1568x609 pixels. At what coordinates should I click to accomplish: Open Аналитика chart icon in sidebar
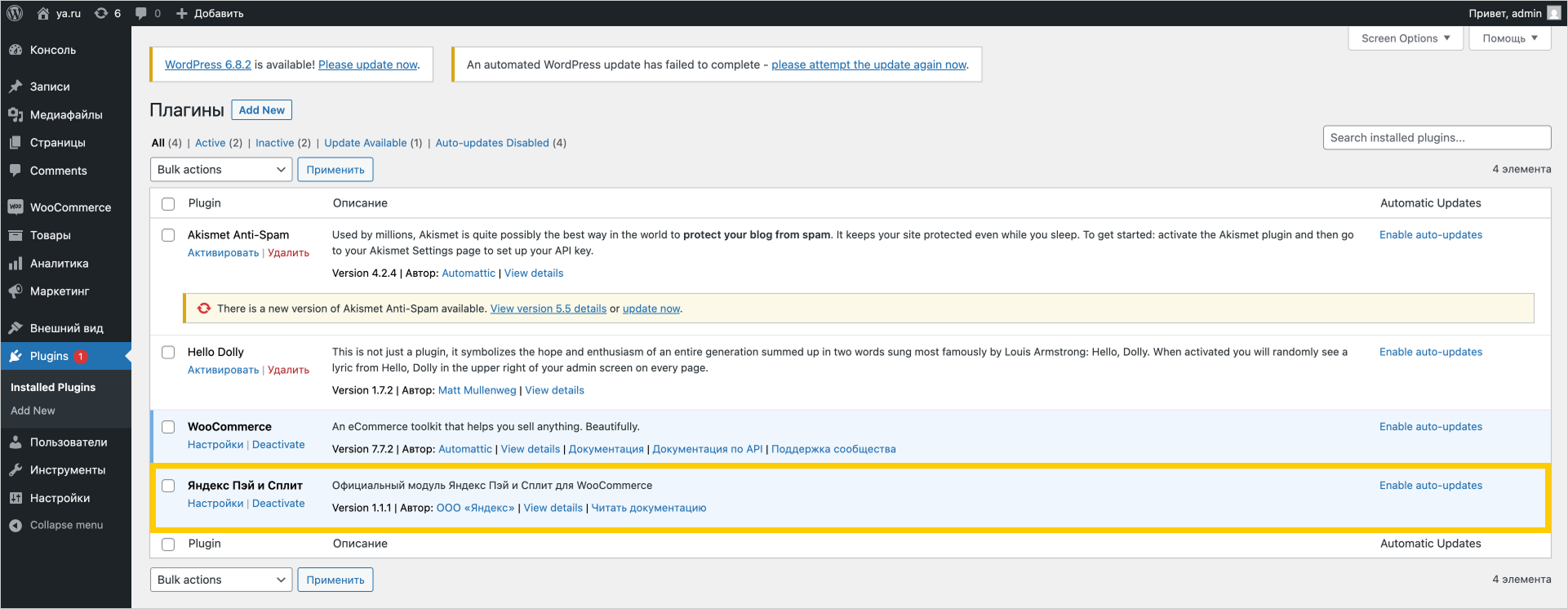point(16,264)
